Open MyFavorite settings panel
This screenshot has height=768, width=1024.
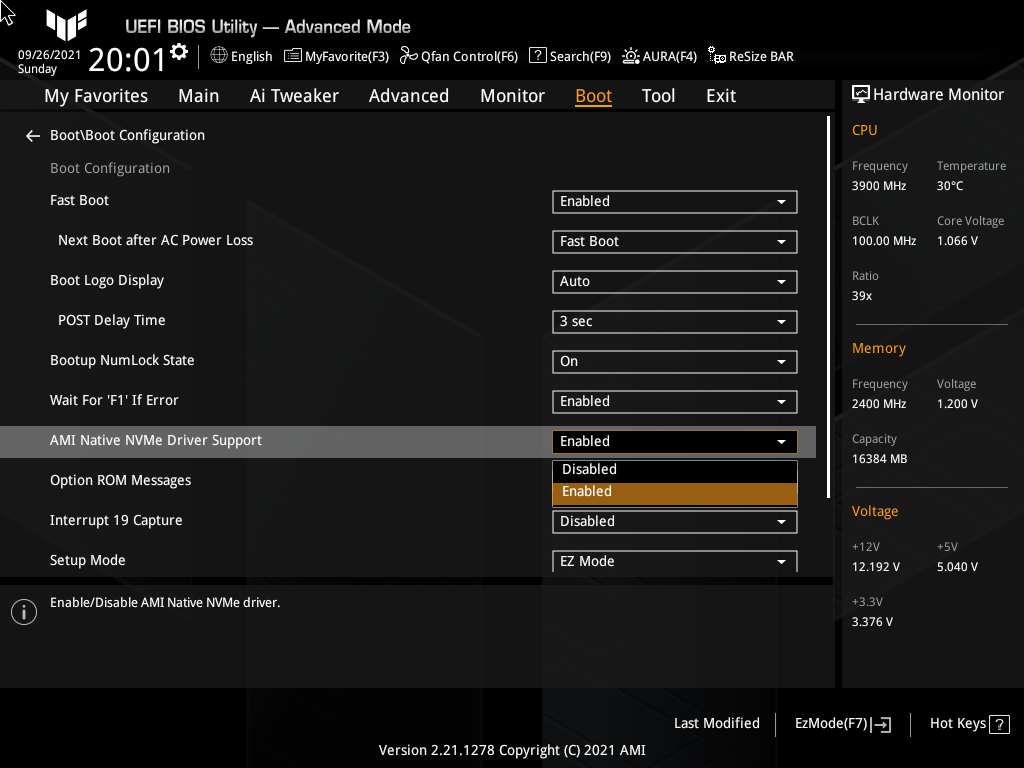336,56
